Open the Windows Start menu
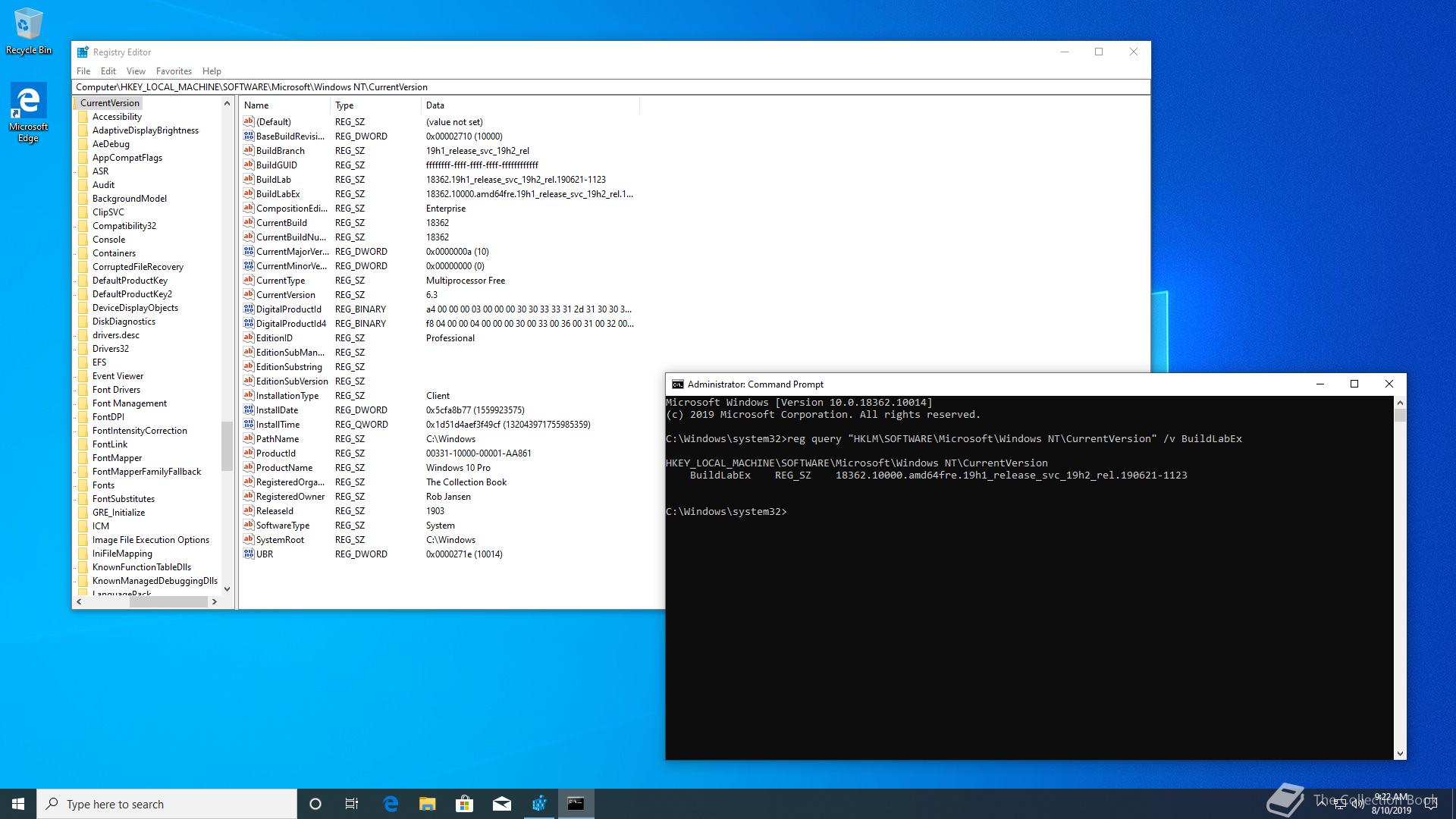This screenshot has height=819, width=1456. [x=18, y=804]
